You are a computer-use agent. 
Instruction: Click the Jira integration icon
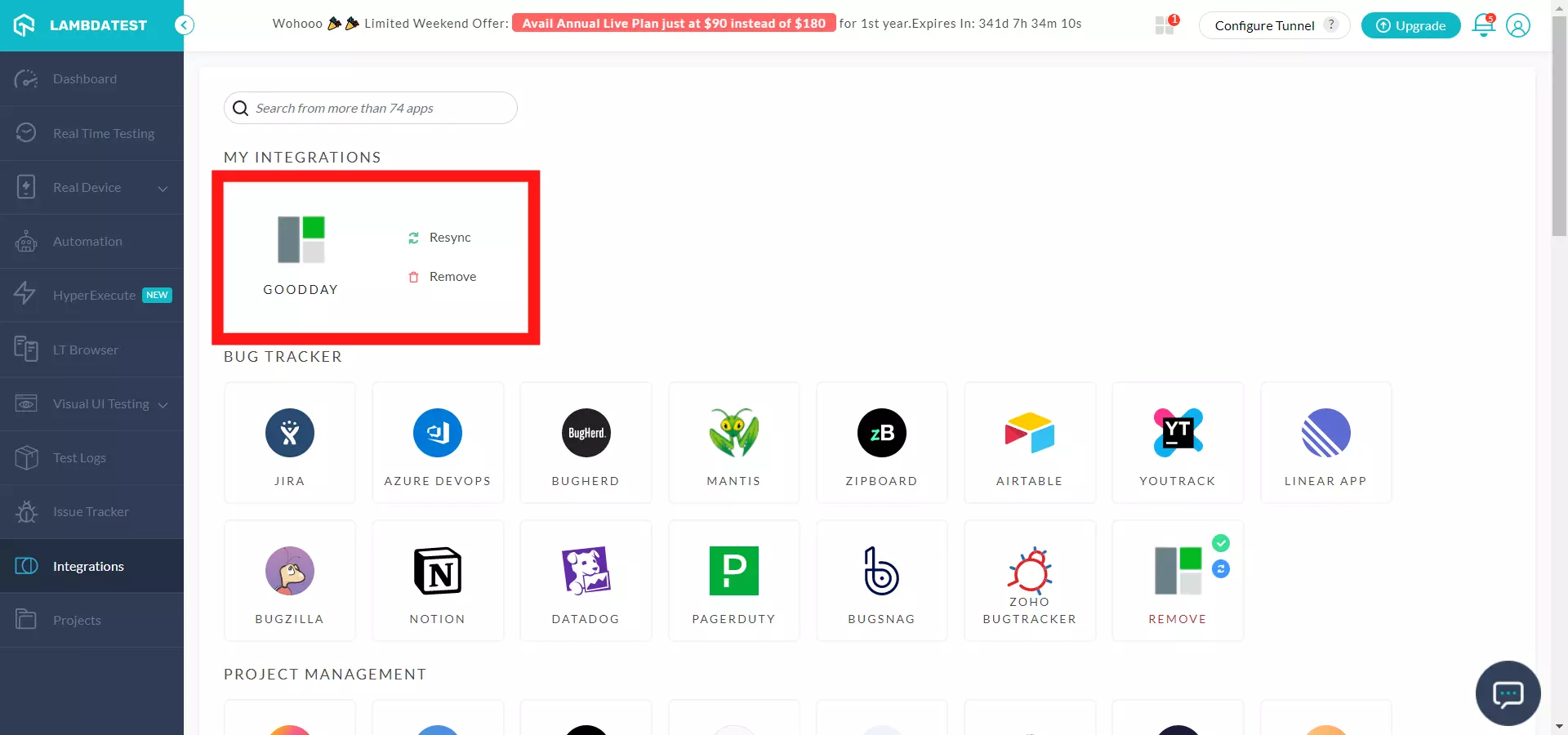click(x=289, y=433)
